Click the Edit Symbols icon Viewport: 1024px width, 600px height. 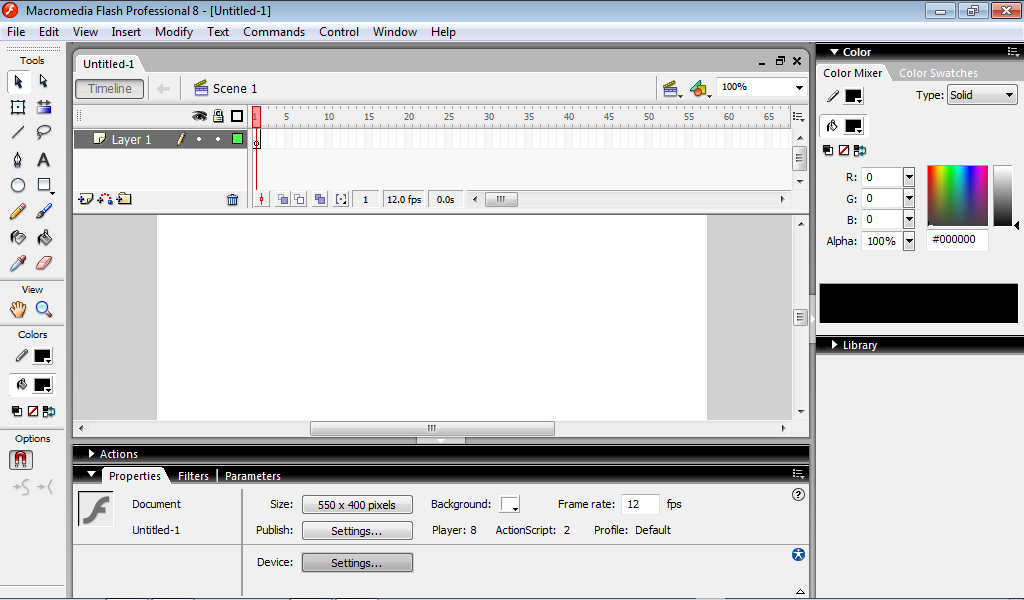[699, 89]
